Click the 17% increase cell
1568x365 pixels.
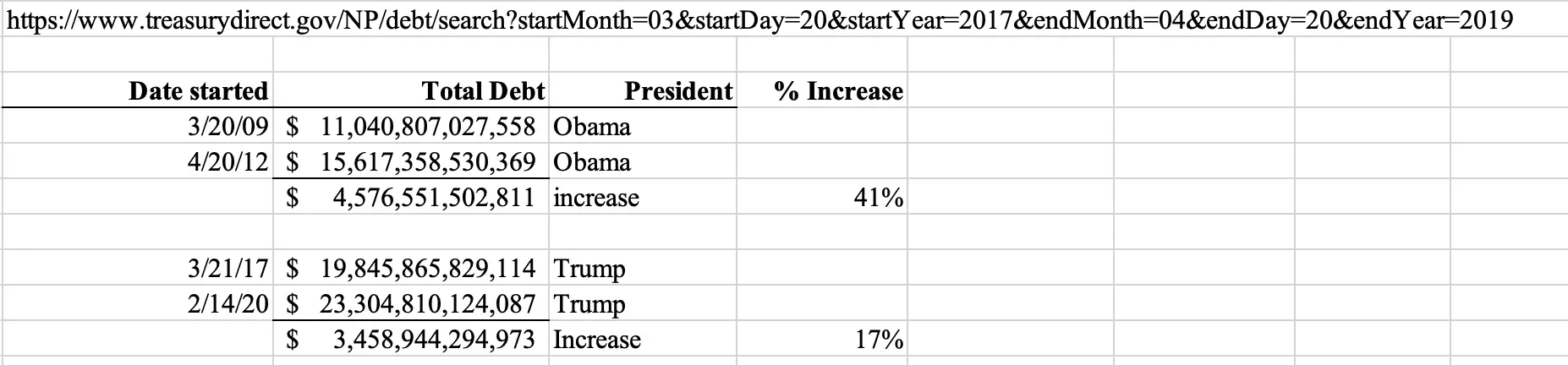878,340
